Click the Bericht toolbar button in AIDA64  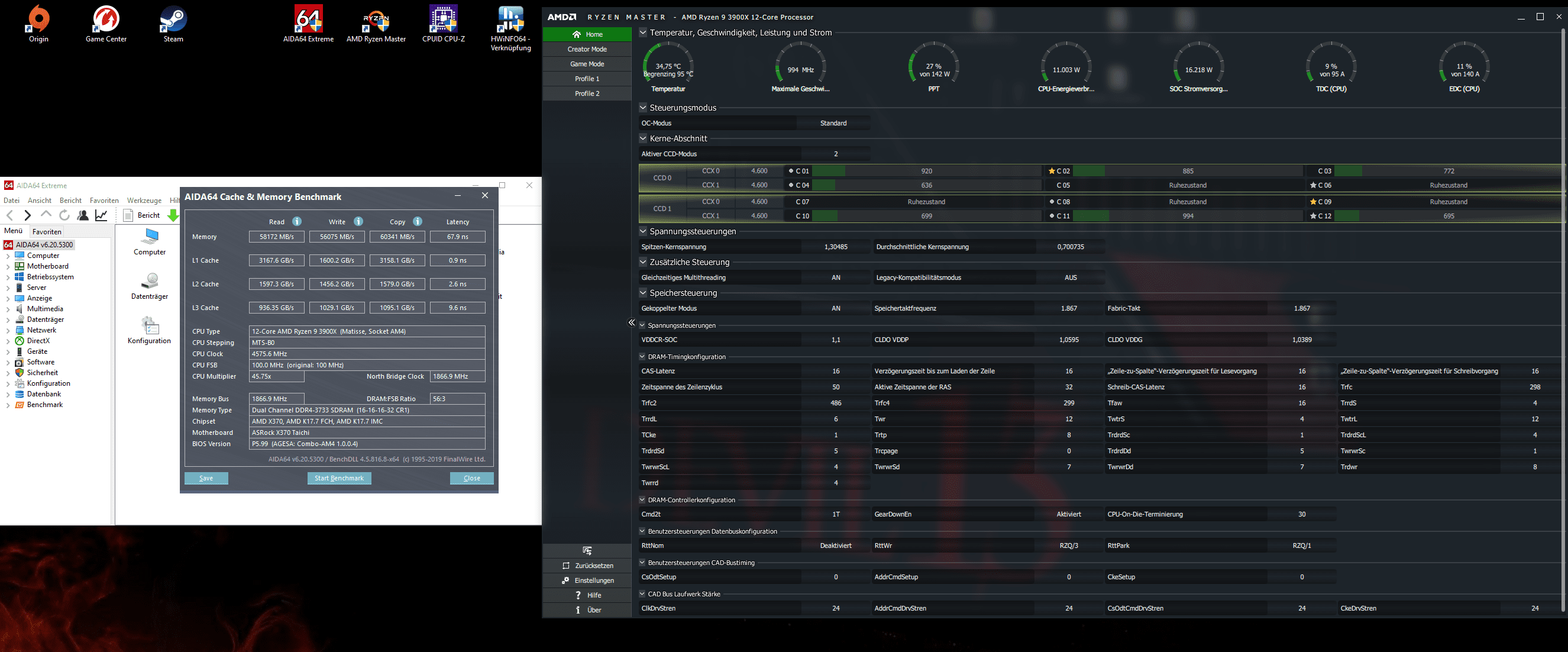143,215
